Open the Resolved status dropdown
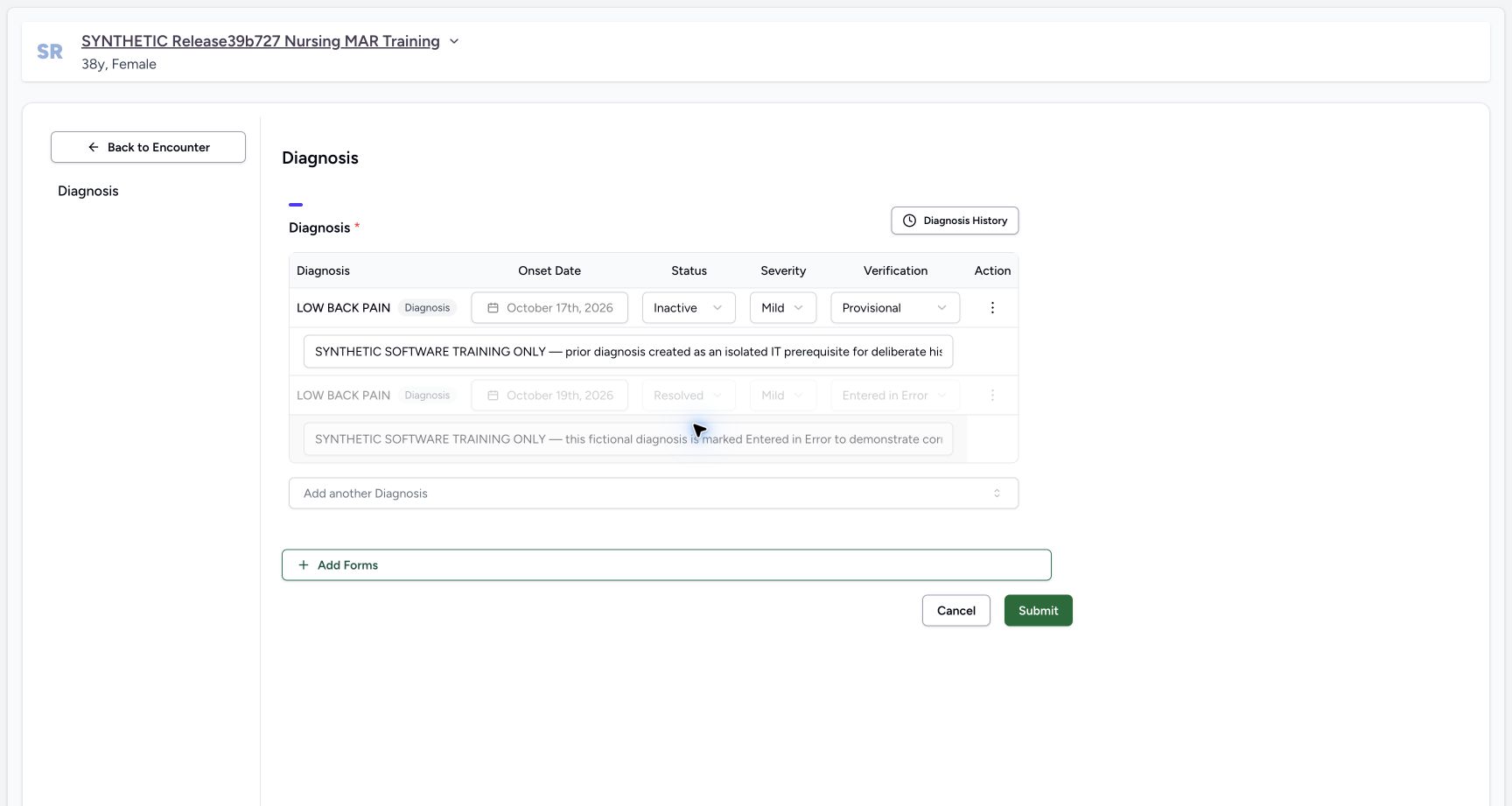This screenshot has width=1512, height=806. pos(689,396)
